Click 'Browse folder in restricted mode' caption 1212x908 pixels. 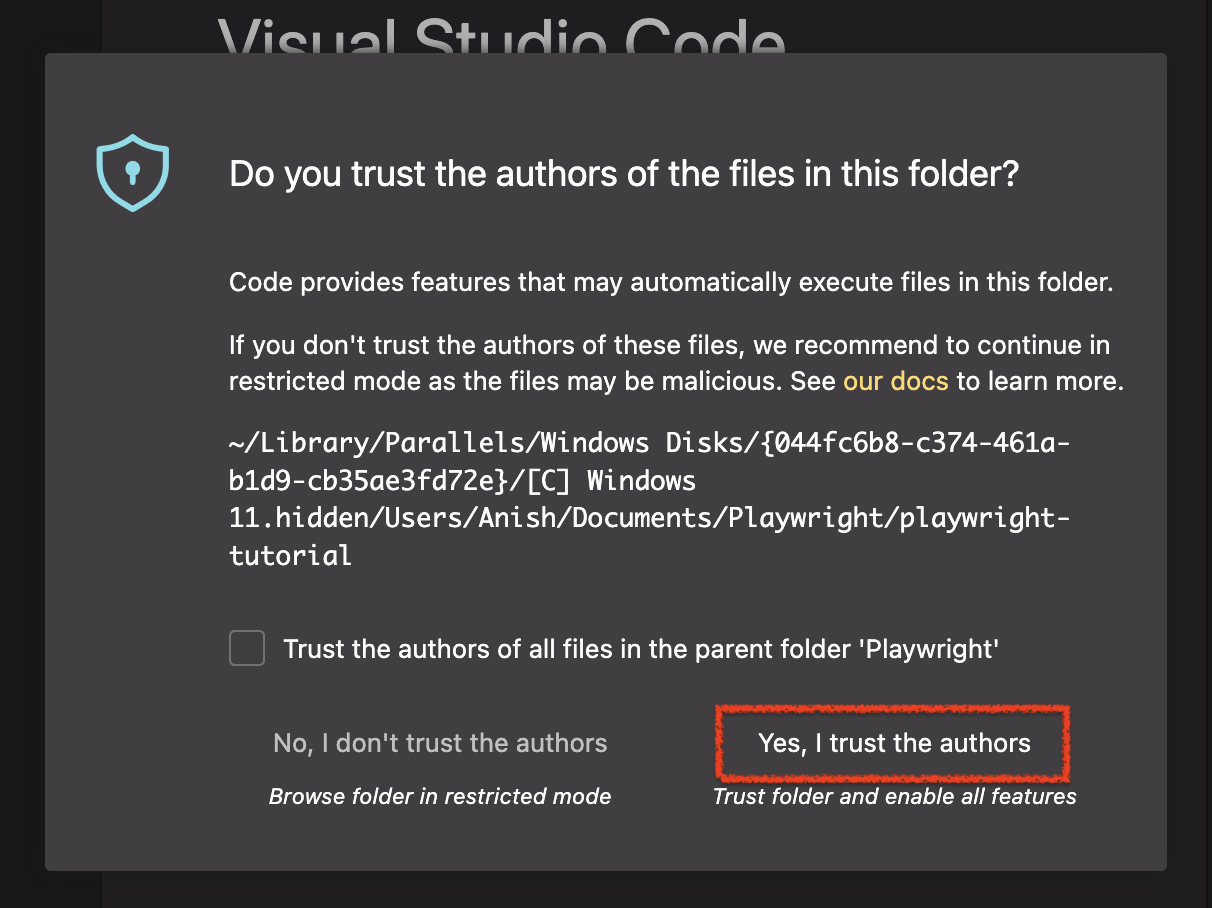pyautogui.click(x=439, y=796)
